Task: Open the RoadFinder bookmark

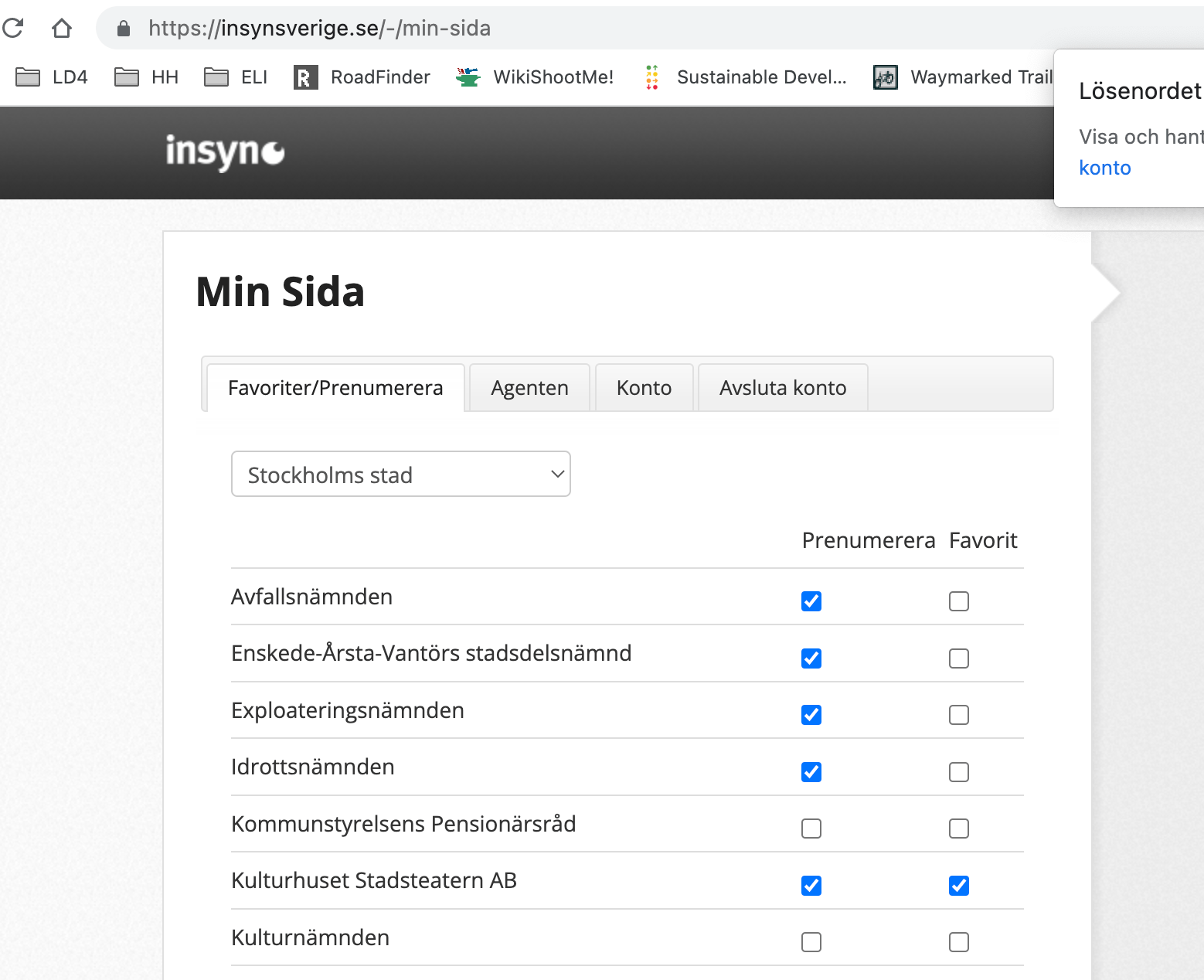Action: (362, 77)
